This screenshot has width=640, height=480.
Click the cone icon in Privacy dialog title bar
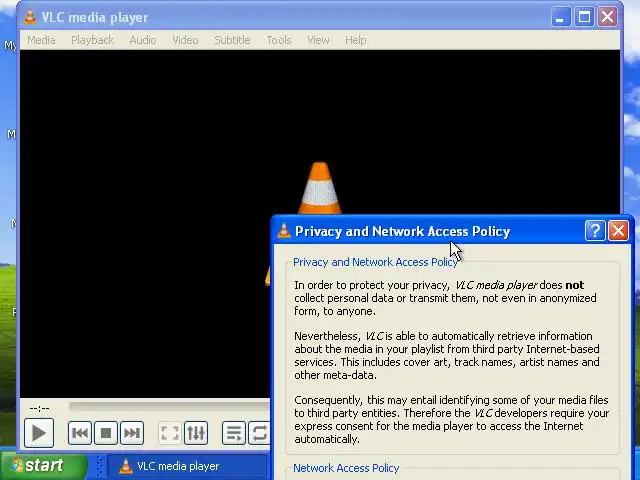tap(284, 231)
